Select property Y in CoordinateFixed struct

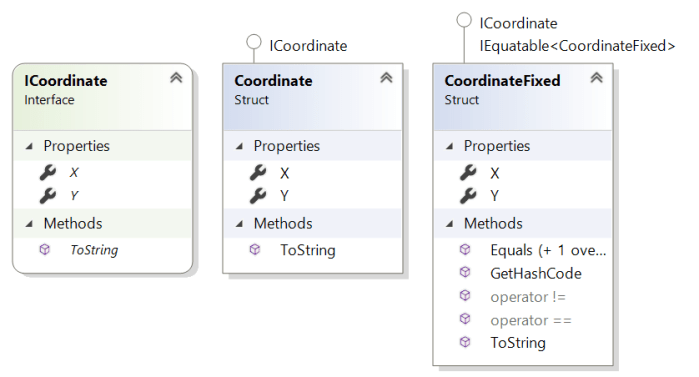494,196
